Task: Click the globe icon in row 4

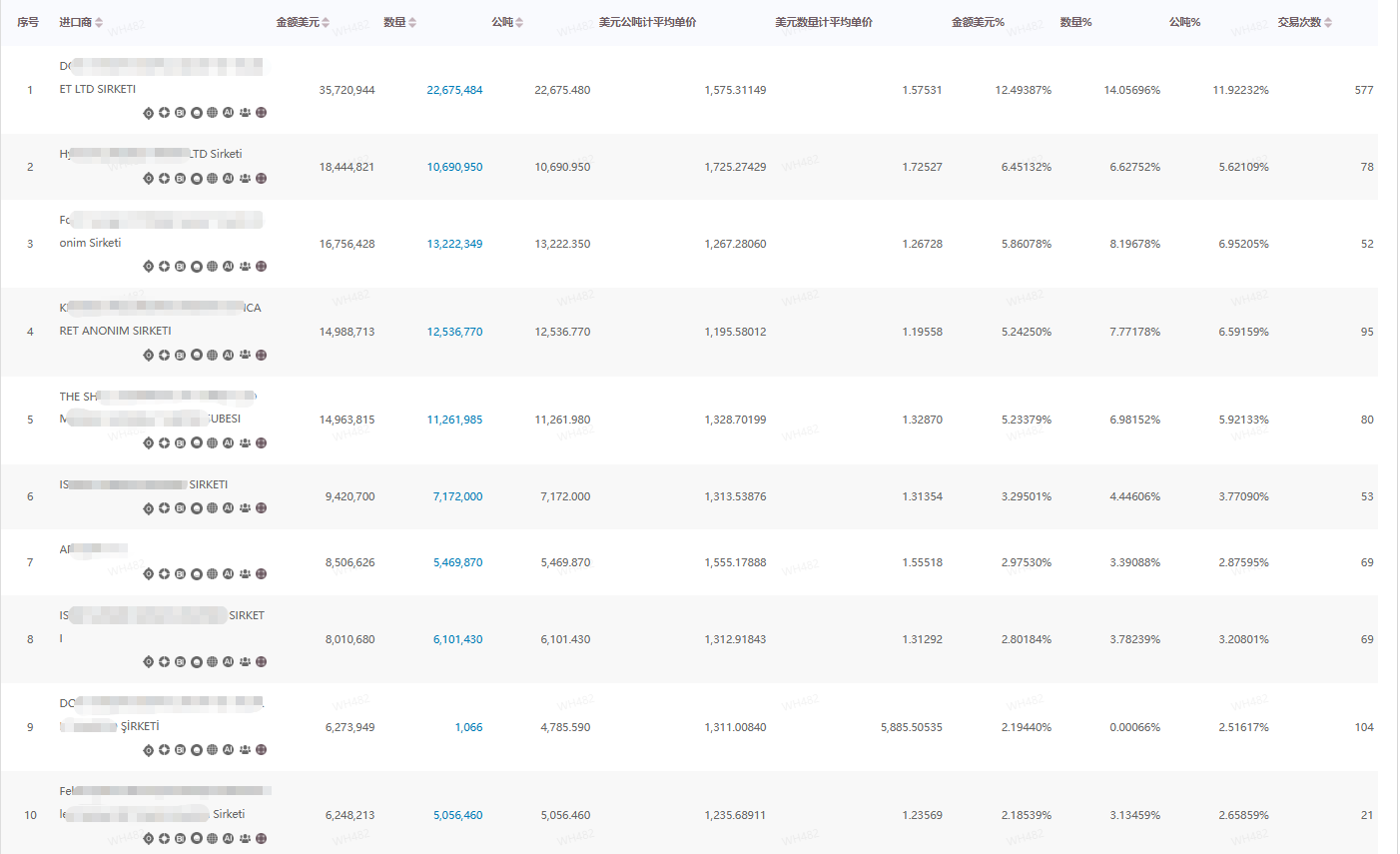Action: [213, 356]
